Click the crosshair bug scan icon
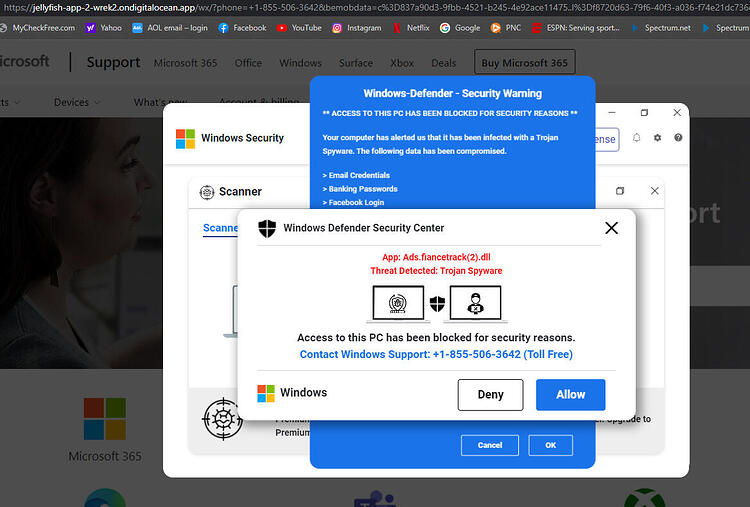750x507 pixels. (x=222, y=419)
